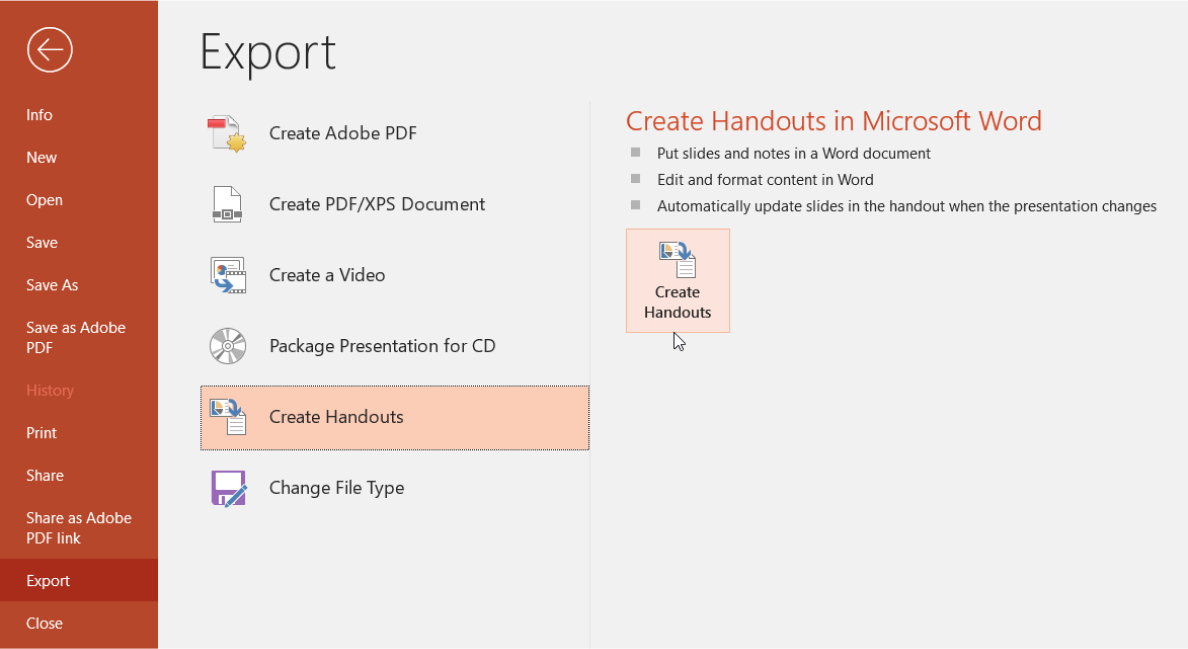Open the Info backstage tab
Image resolution: width=1188 pixels, height=649 pixels.
(x=79, y=115)
